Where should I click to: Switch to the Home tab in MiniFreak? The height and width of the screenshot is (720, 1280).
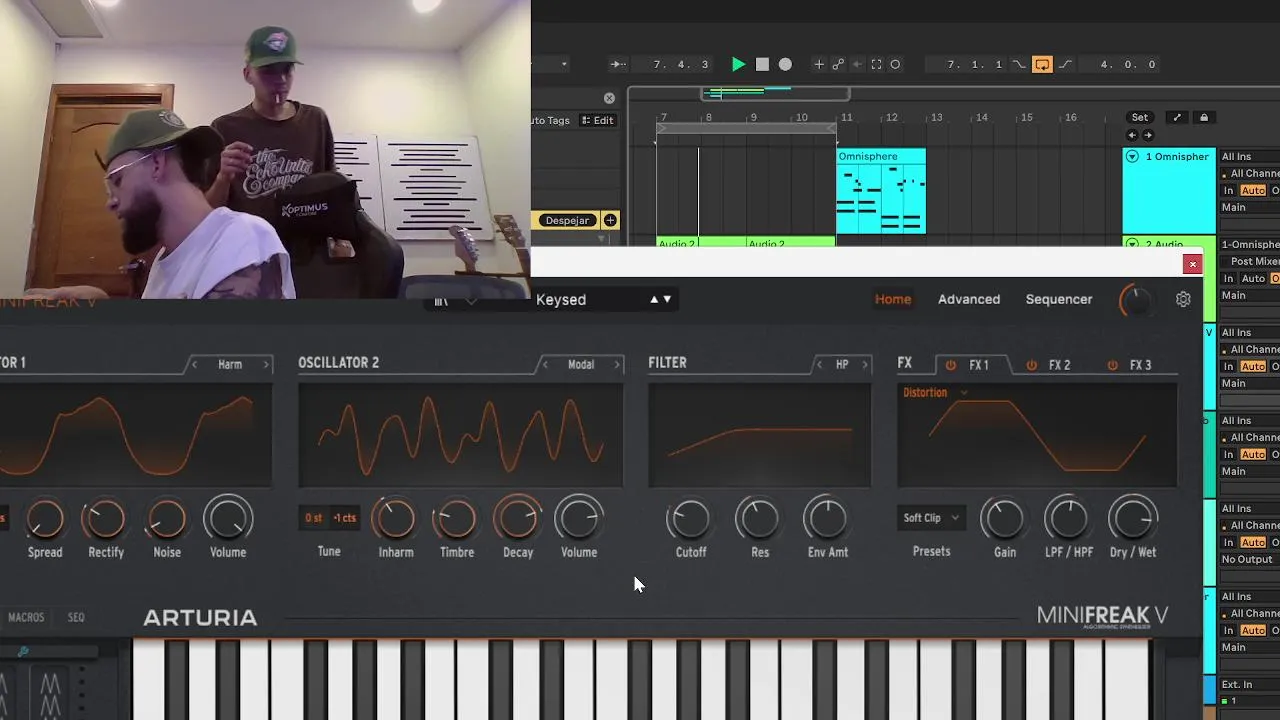click(x=893, y=299)
